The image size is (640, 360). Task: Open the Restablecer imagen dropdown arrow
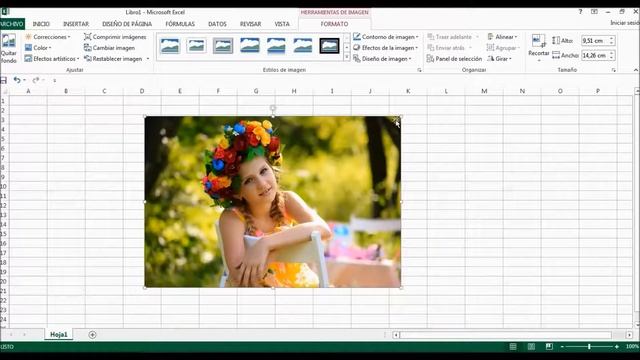click(x=148, y=59)
